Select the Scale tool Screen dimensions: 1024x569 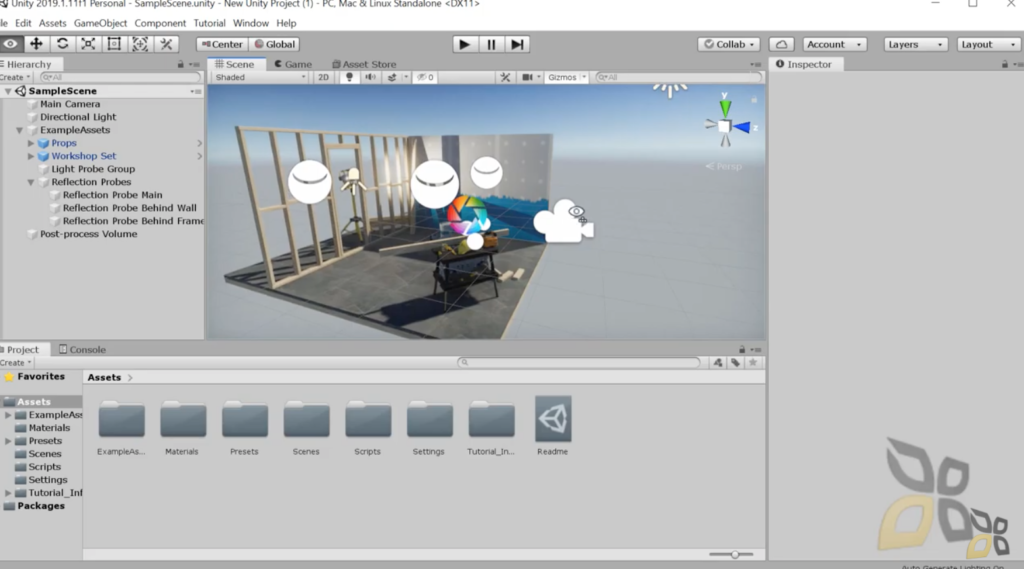pos(88,44)
